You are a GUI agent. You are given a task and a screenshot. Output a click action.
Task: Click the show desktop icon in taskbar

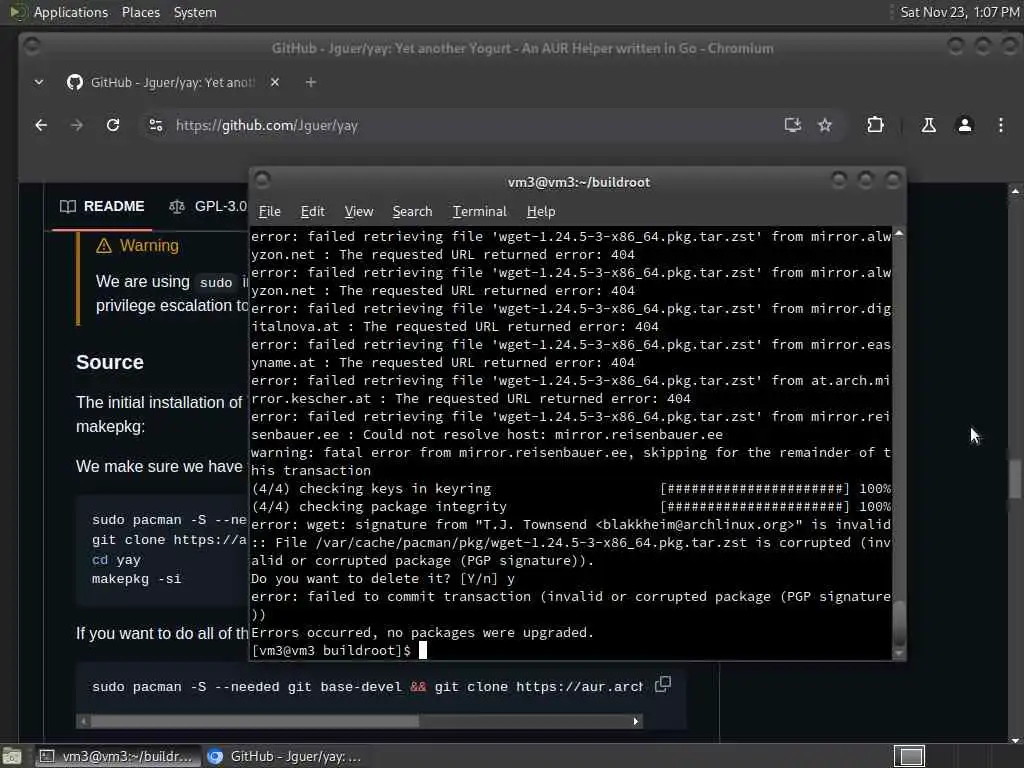point(12,756)
